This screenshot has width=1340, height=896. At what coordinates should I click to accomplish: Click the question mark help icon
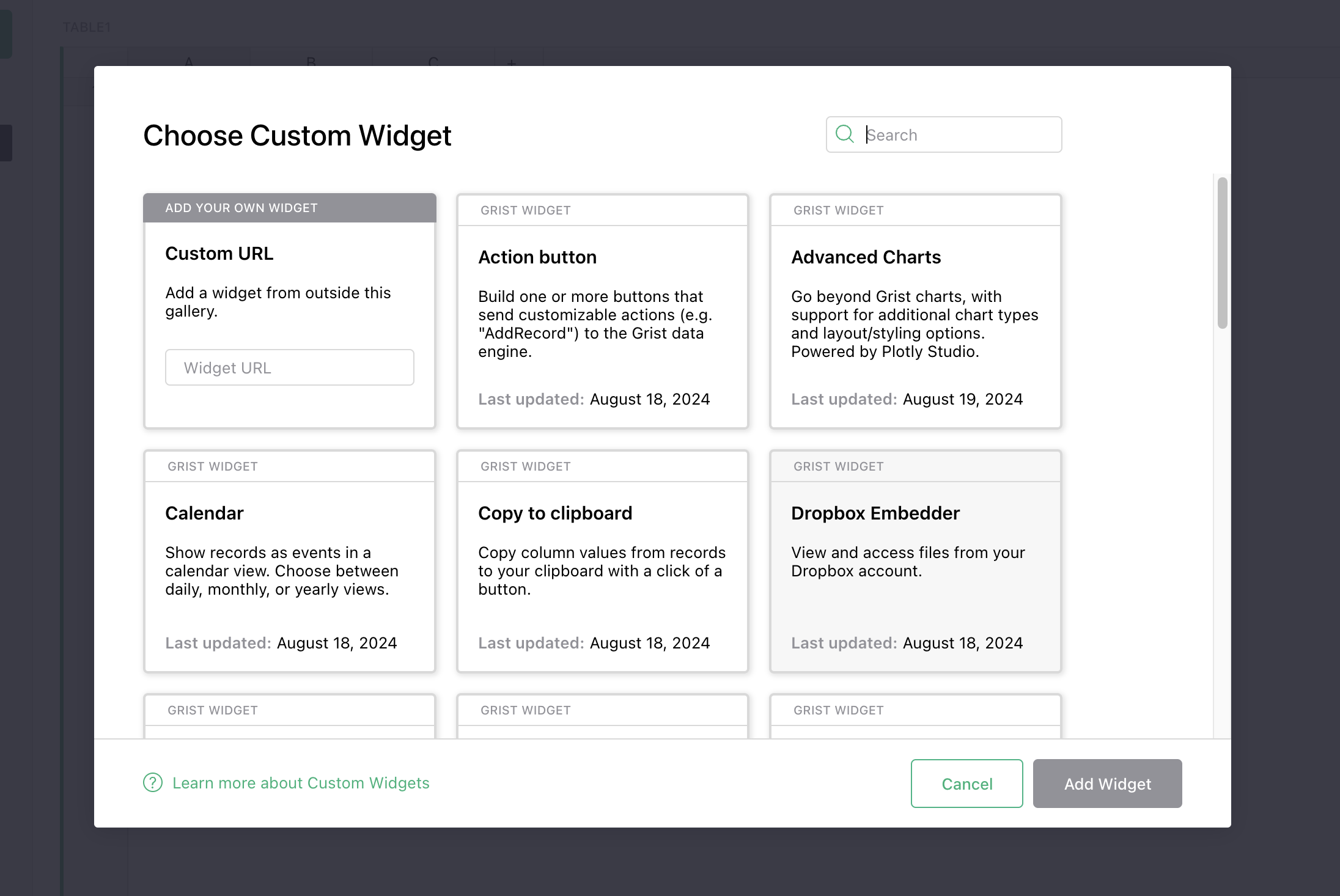point(152,783)
